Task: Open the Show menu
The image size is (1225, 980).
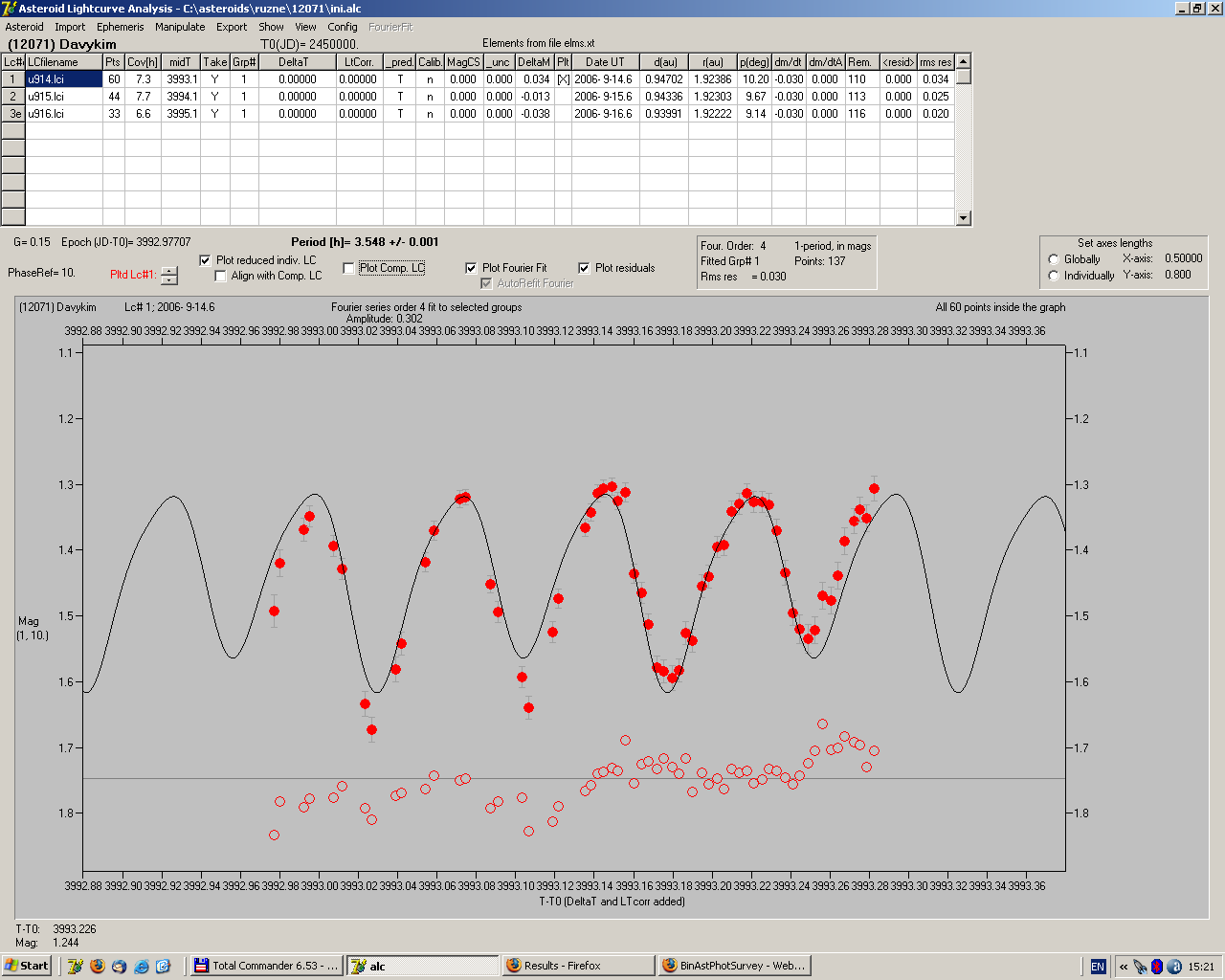Action: tap(271, 27)
